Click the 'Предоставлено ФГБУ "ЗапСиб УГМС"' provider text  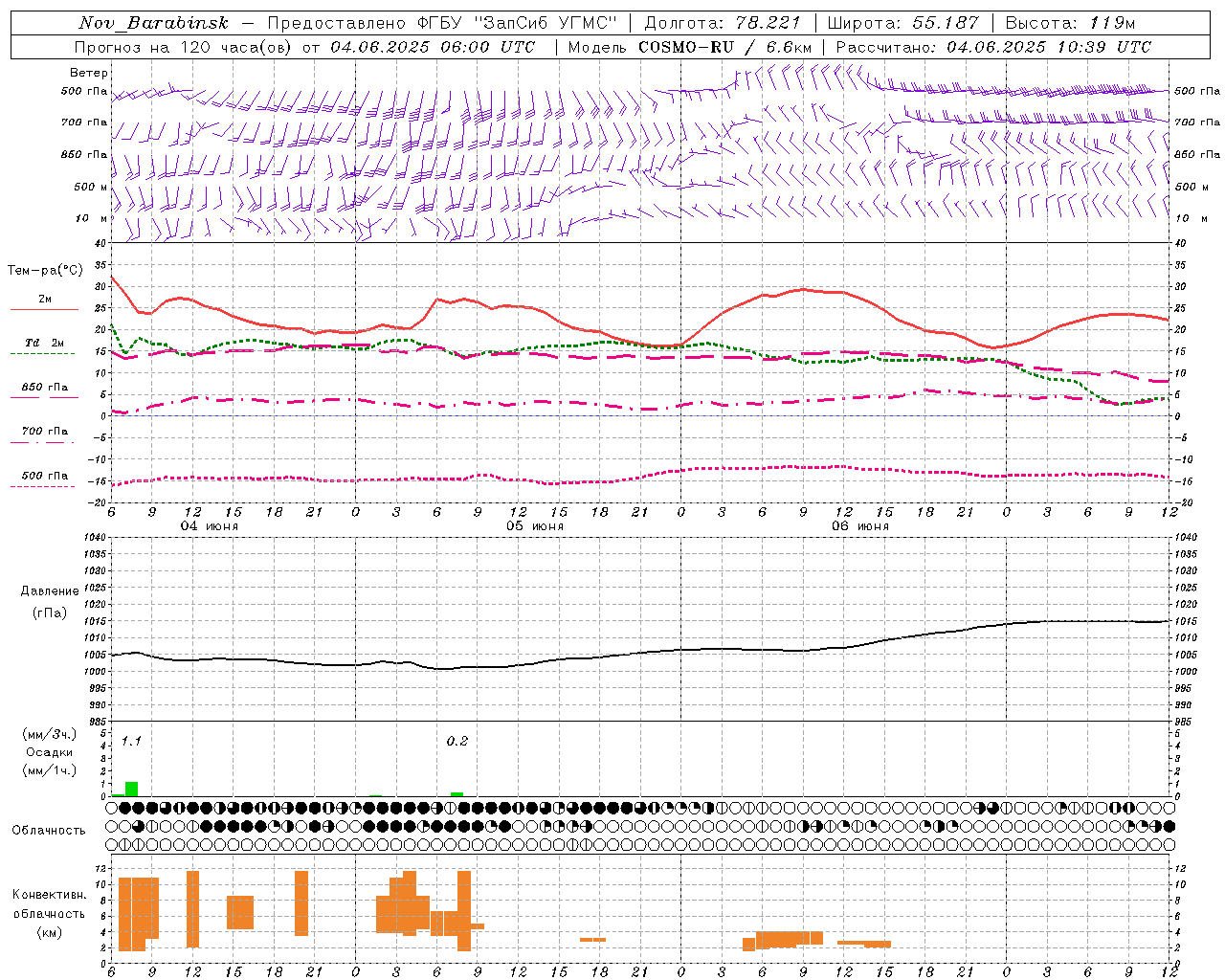pyautogui.click(x=442, y=23)
